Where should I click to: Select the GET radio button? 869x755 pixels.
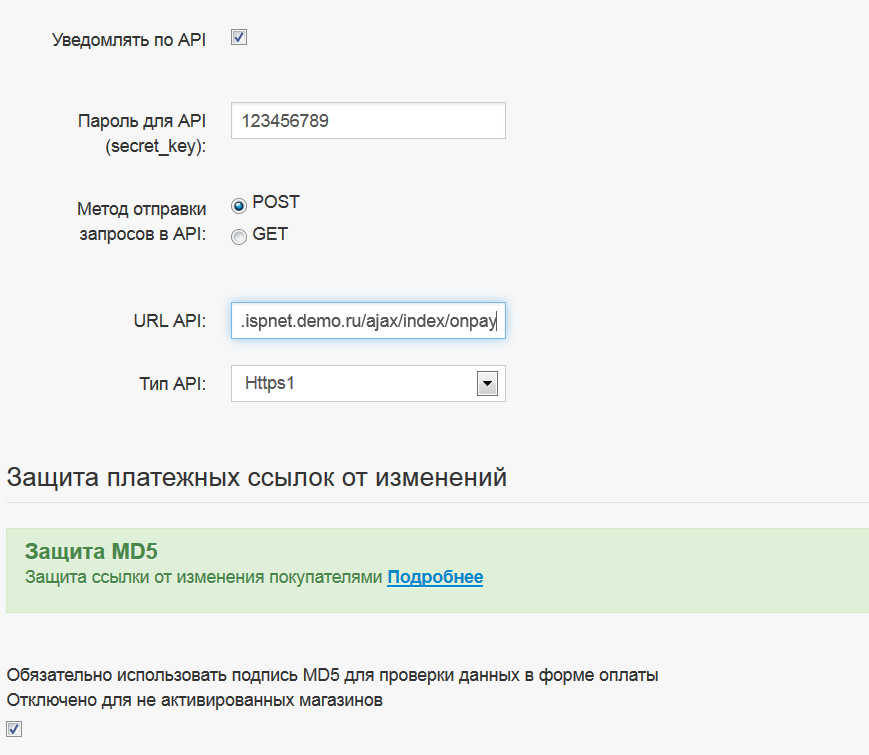click(x=239, y=237)
